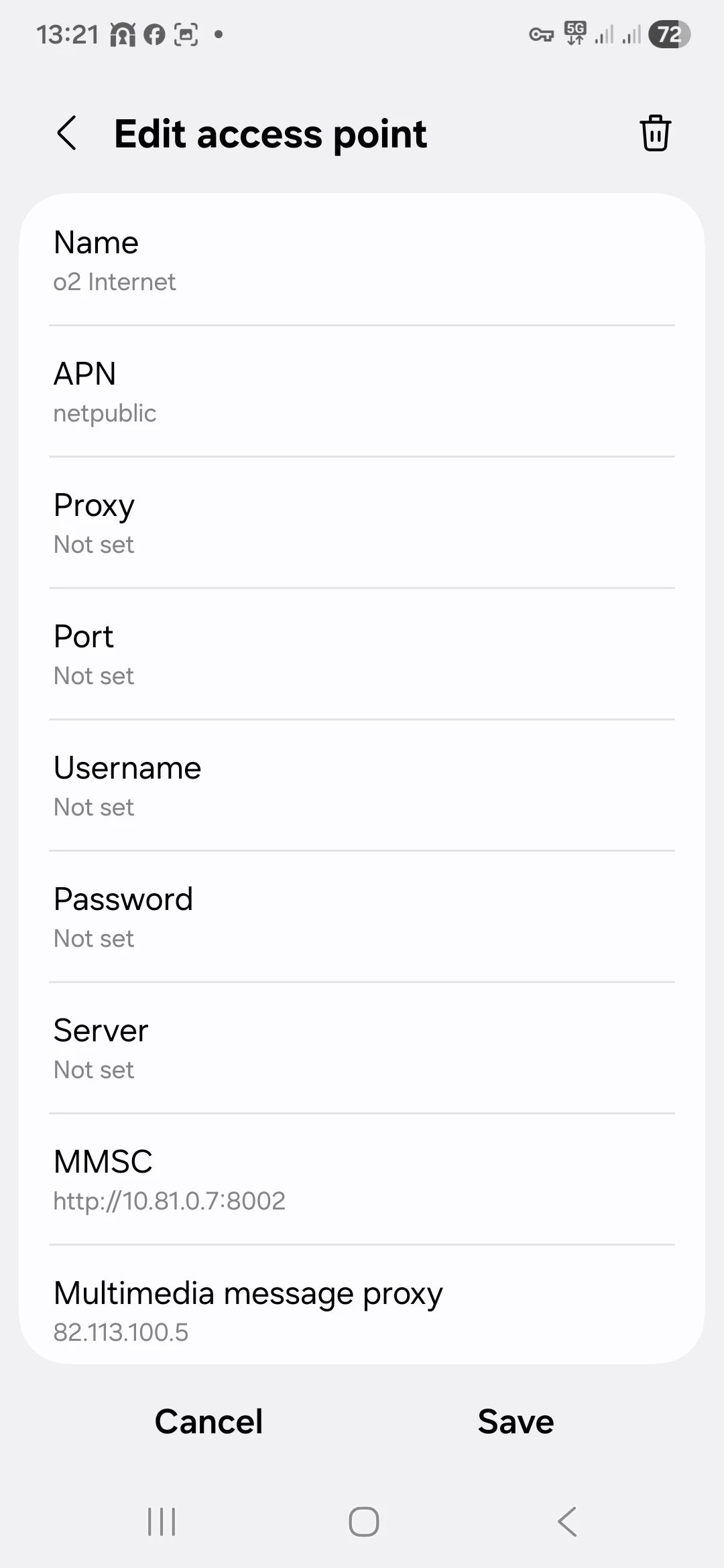Tap the Facebook notification icon
The width and height of the screenshot is (724, 1568).
pyautogui.click(x=154, y=34)
